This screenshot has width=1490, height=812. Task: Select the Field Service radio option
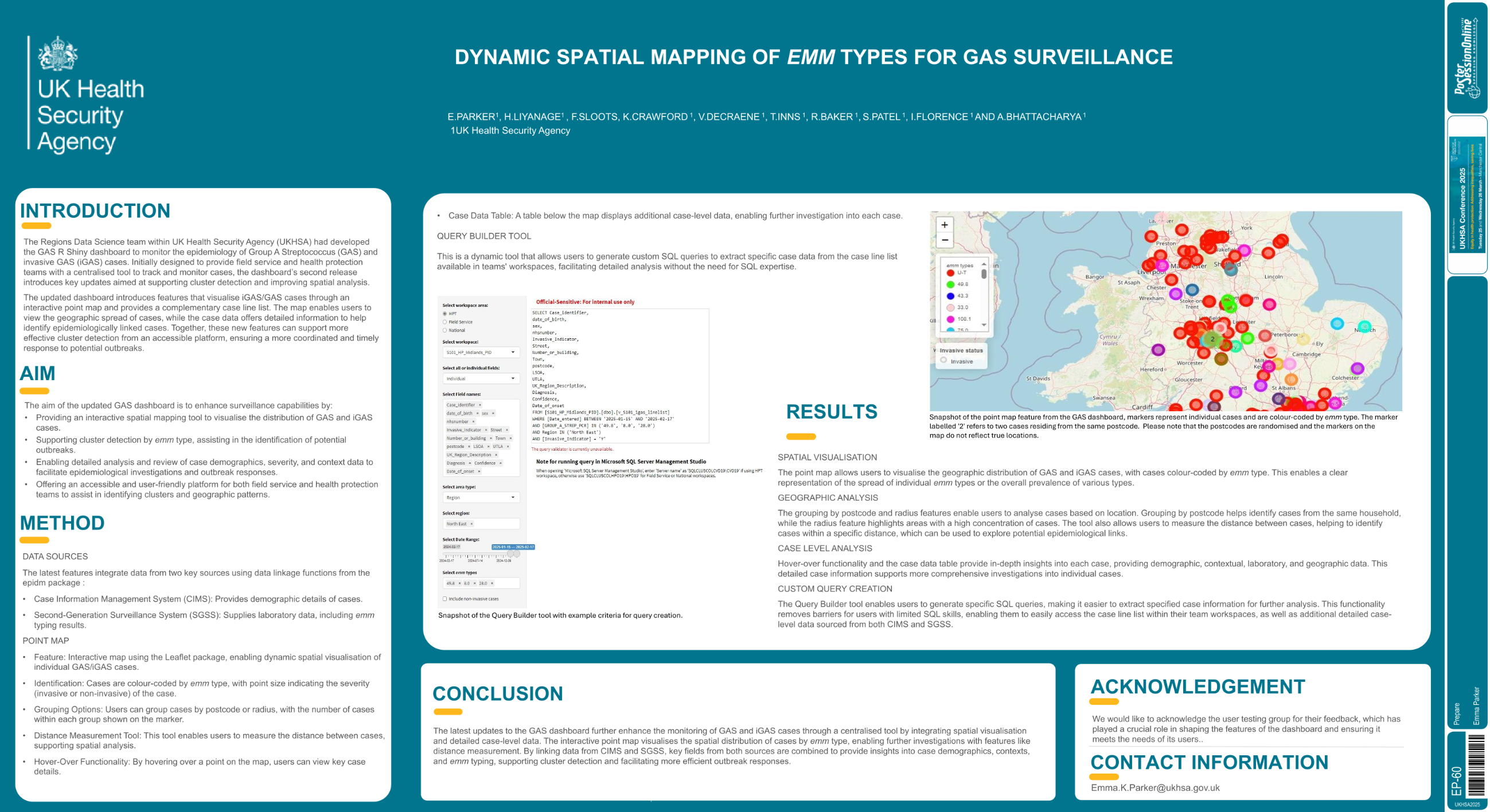click(x=445, y=322)
